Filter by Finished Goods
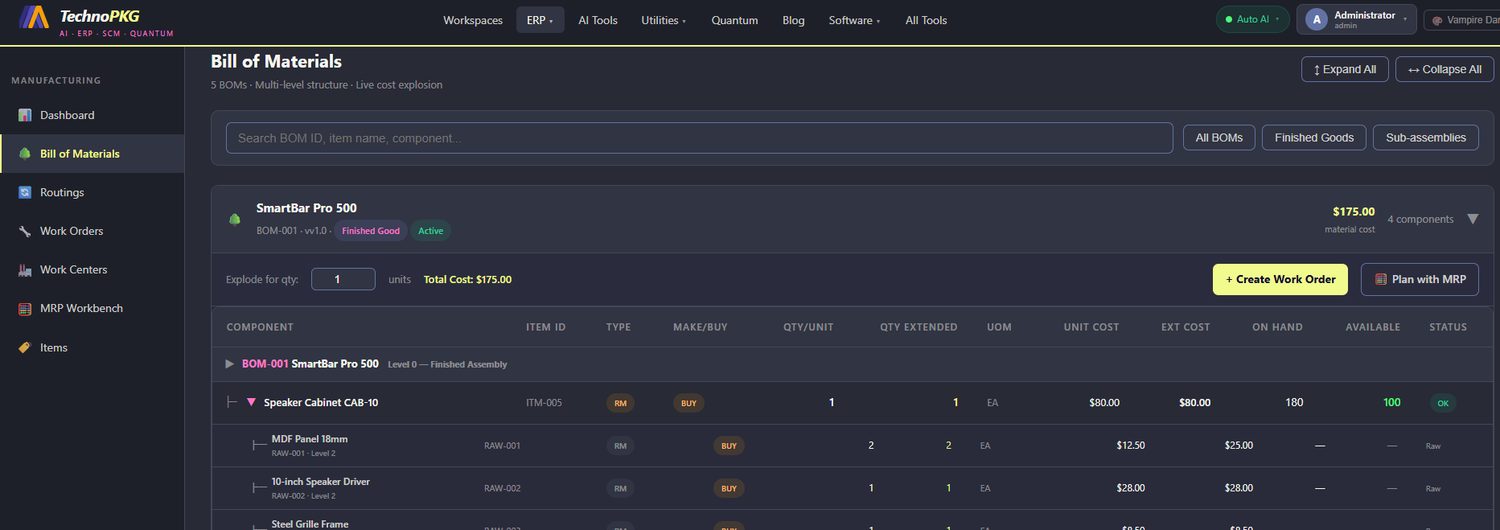Screen dimensions: 1500x530 (x=1314, y=138)
